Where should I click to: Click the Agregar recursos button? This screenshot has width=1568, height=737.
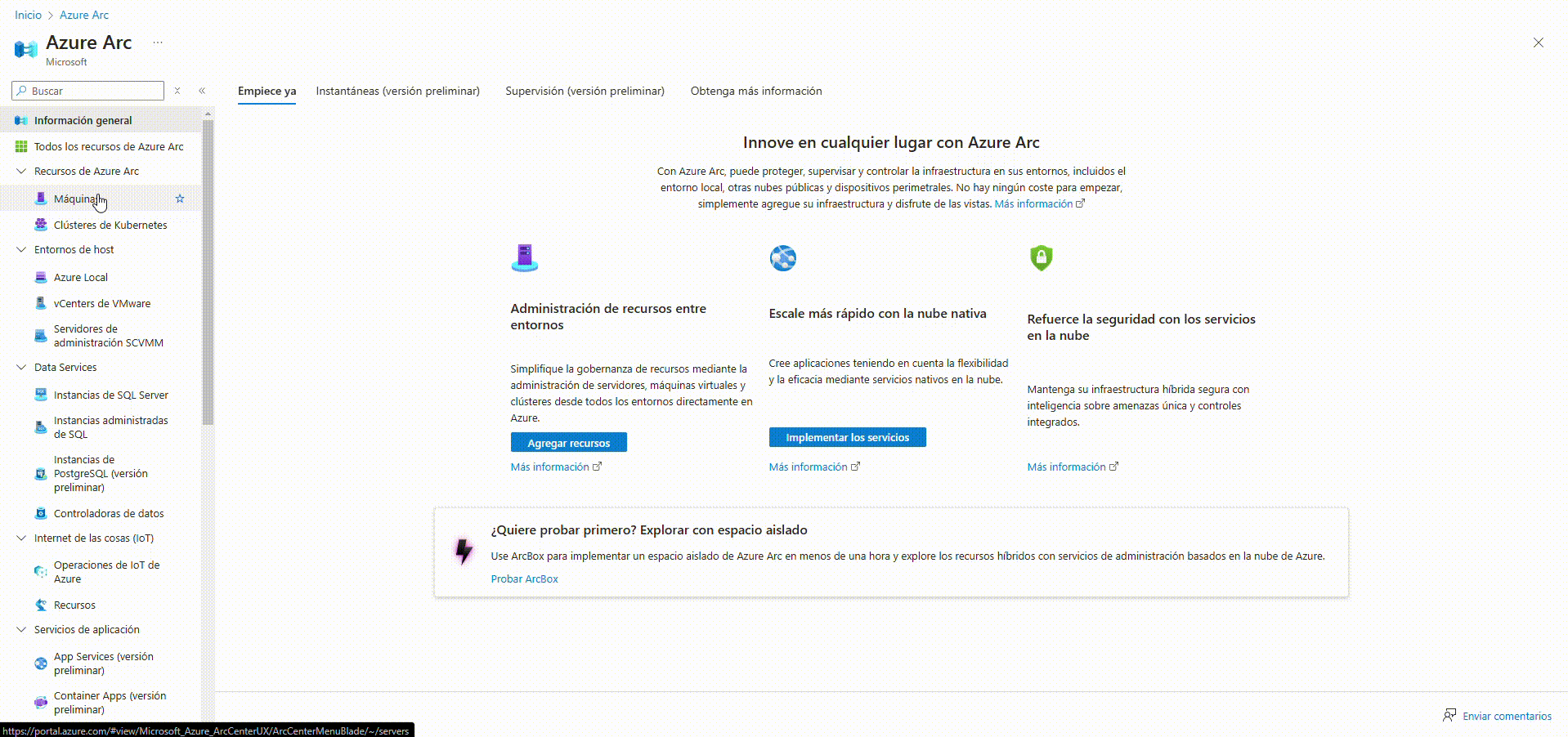(569, 442)
